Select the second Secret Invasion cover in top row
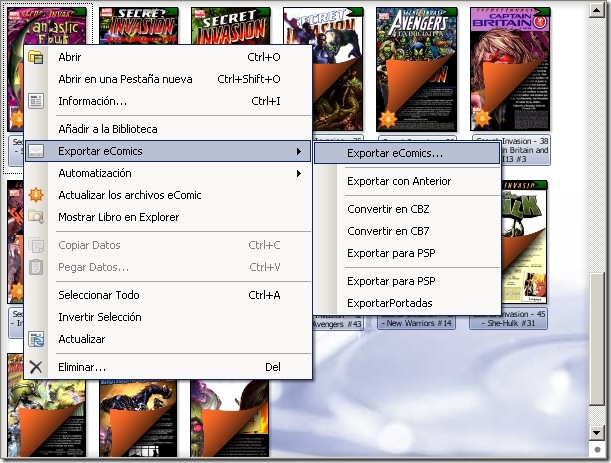611x463 pixels. click(139, 26)
